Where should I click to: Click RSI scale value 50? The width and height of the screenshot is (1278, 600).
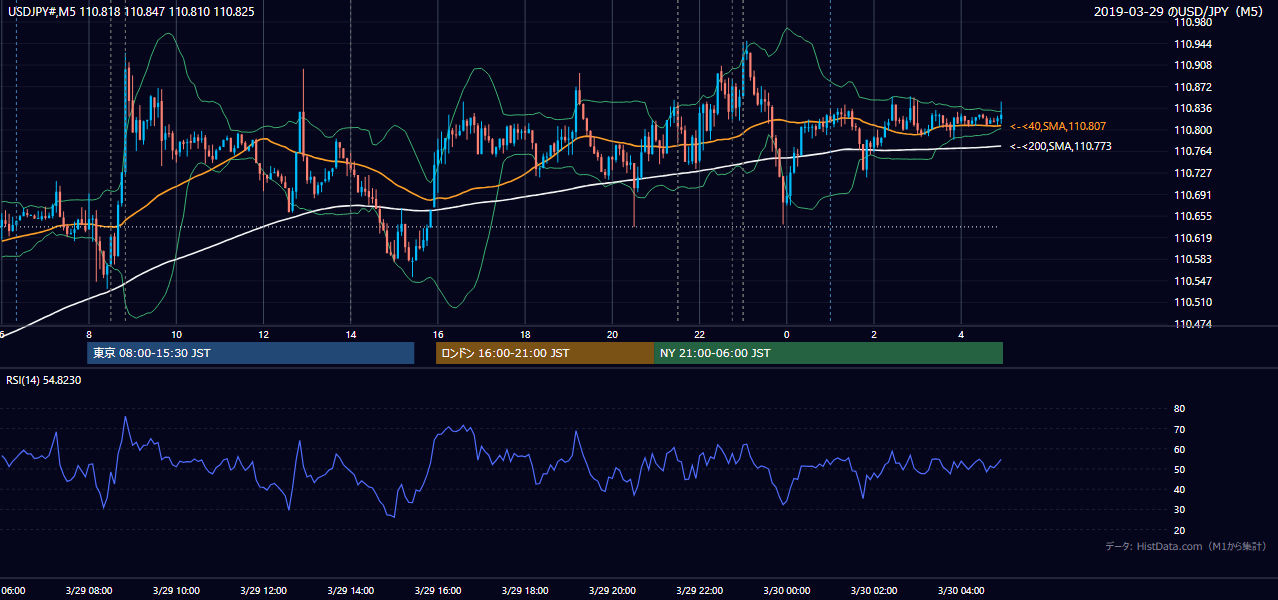coord(1180,469)
